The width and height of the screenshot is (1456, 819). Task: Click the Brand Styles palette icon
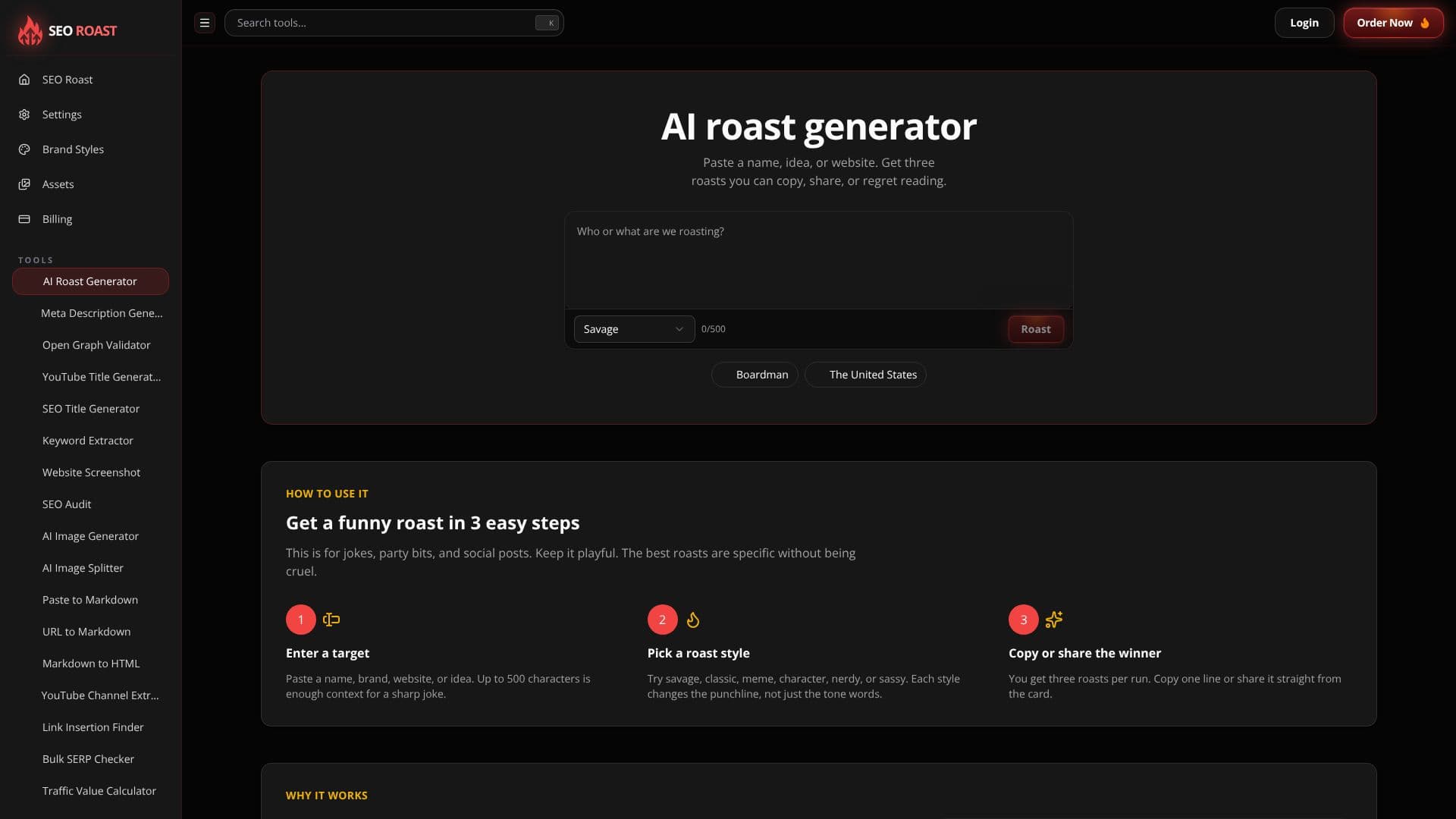point(24,149)
